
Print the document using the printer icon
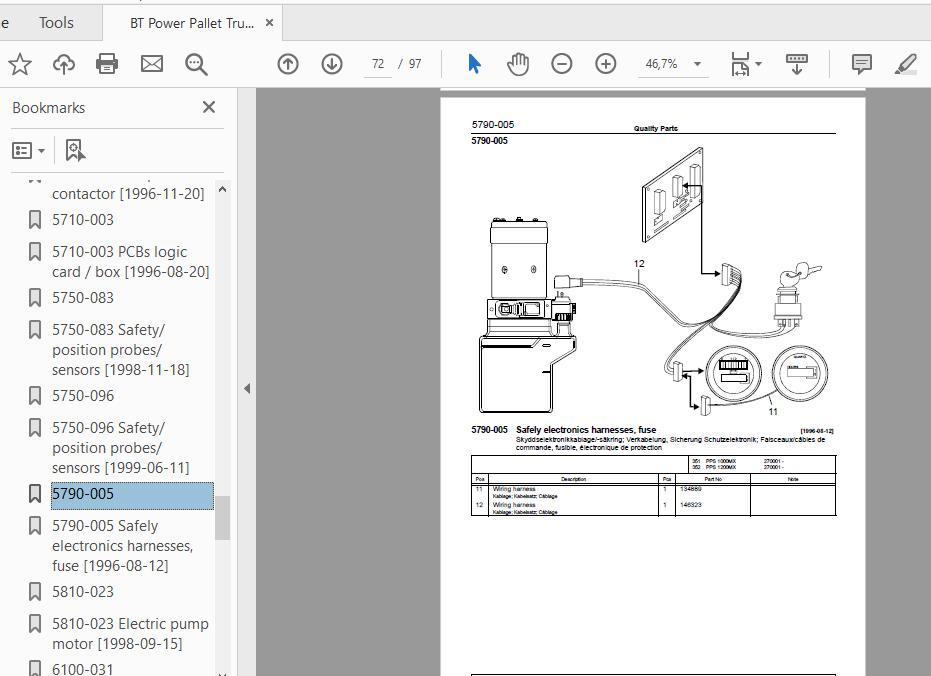click(107, 64)
